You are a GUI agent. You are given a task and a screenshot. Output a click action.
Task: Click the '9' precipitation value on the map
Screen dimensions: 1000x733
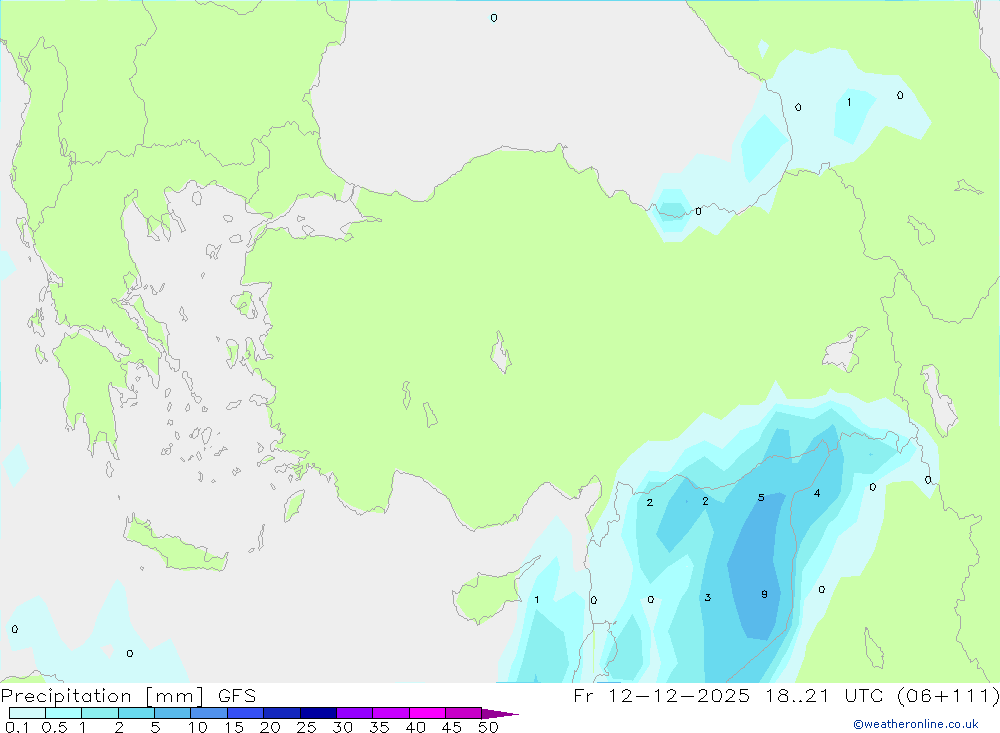pos(764,595)
